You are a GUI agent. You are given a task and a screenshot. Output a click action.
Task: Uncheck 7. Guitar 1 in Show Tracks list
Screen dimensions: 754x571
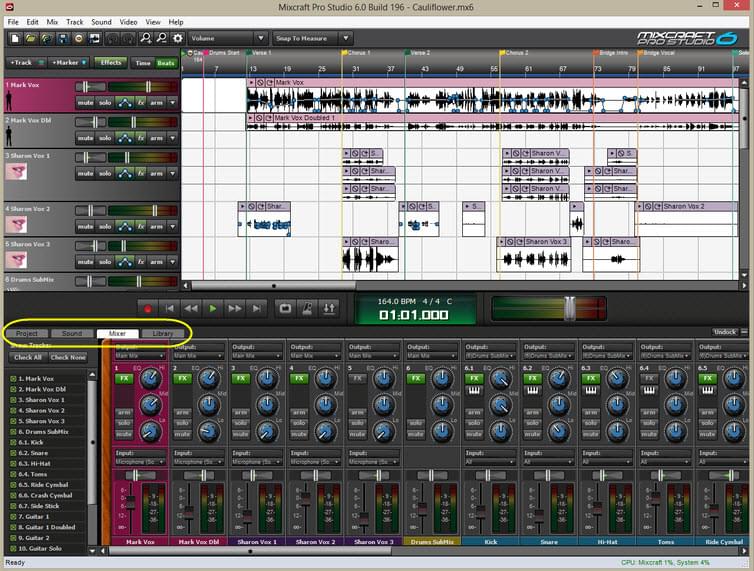13,516
